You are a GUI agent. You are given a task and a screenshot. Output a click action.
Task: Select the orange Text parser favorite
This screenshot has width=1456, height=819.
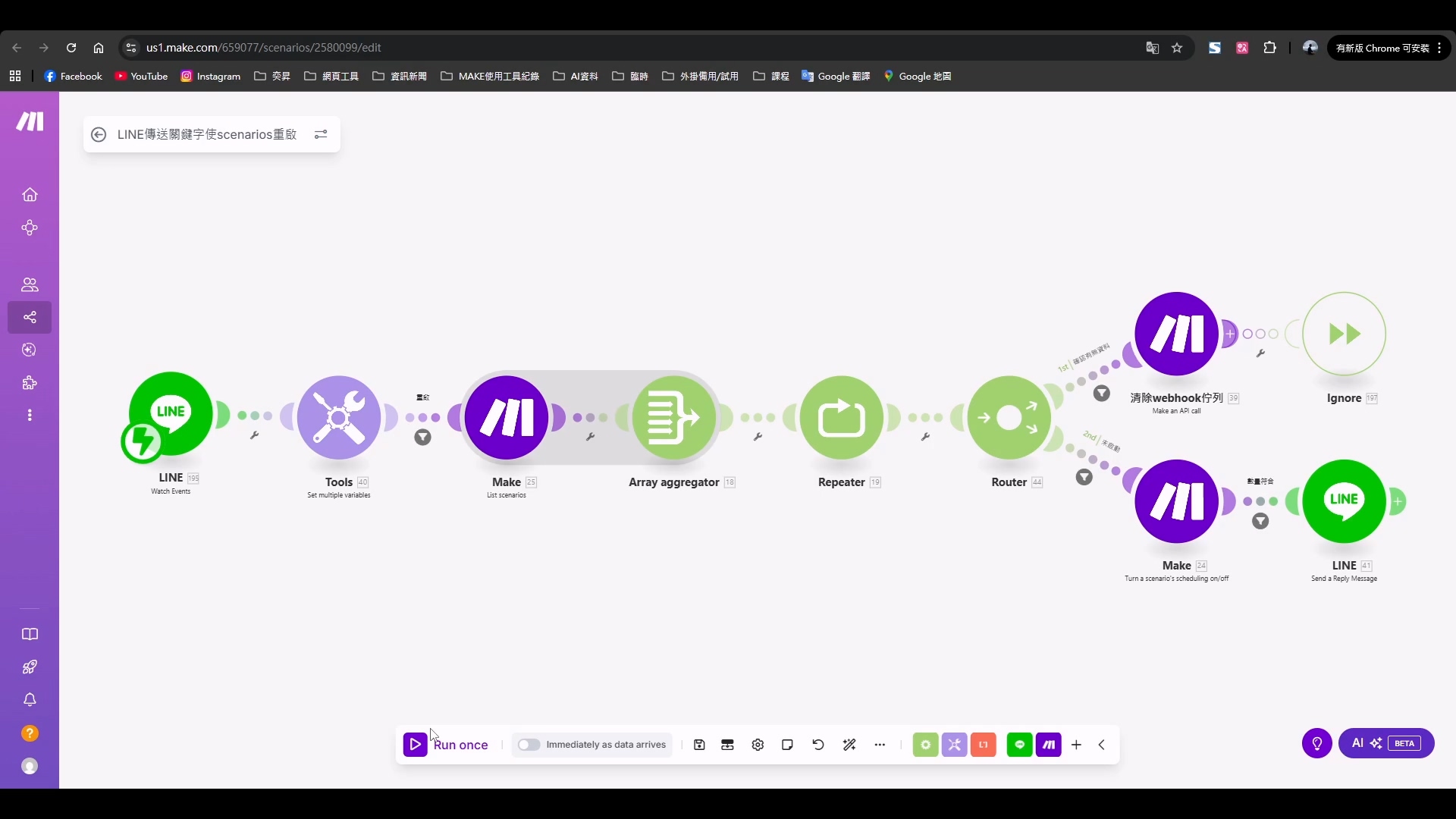[x=984, y=745]
